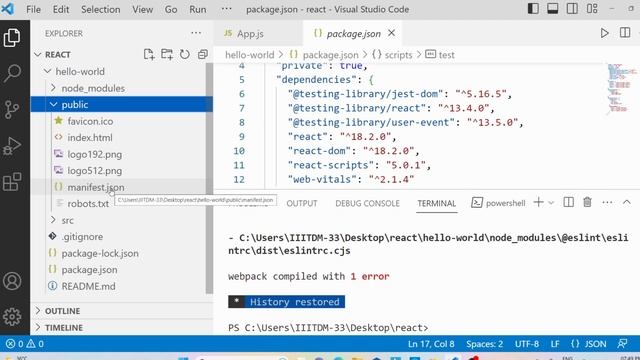Refresh the Explorer file tree
This screenshot has height=360, width=640.
[x=184, y=54]
